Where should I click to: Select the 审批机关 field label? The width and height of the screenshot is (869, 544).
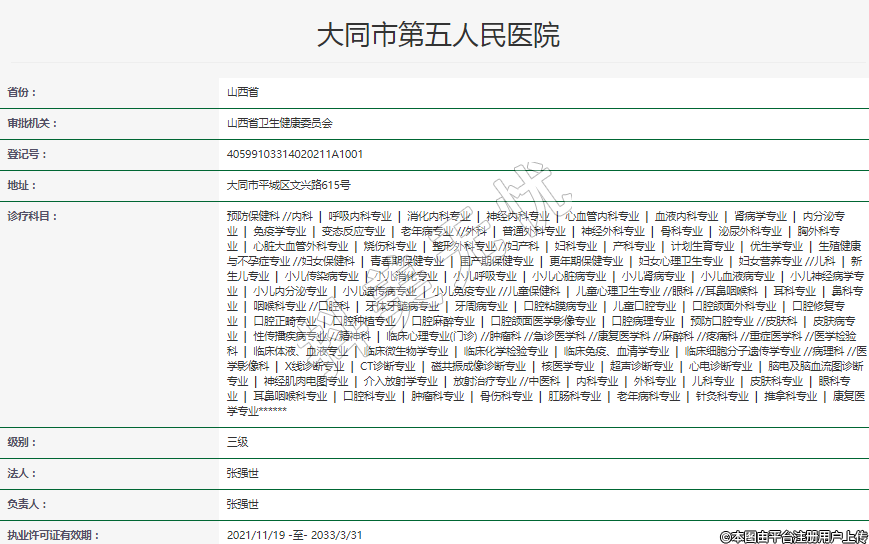tap(33, 123)
